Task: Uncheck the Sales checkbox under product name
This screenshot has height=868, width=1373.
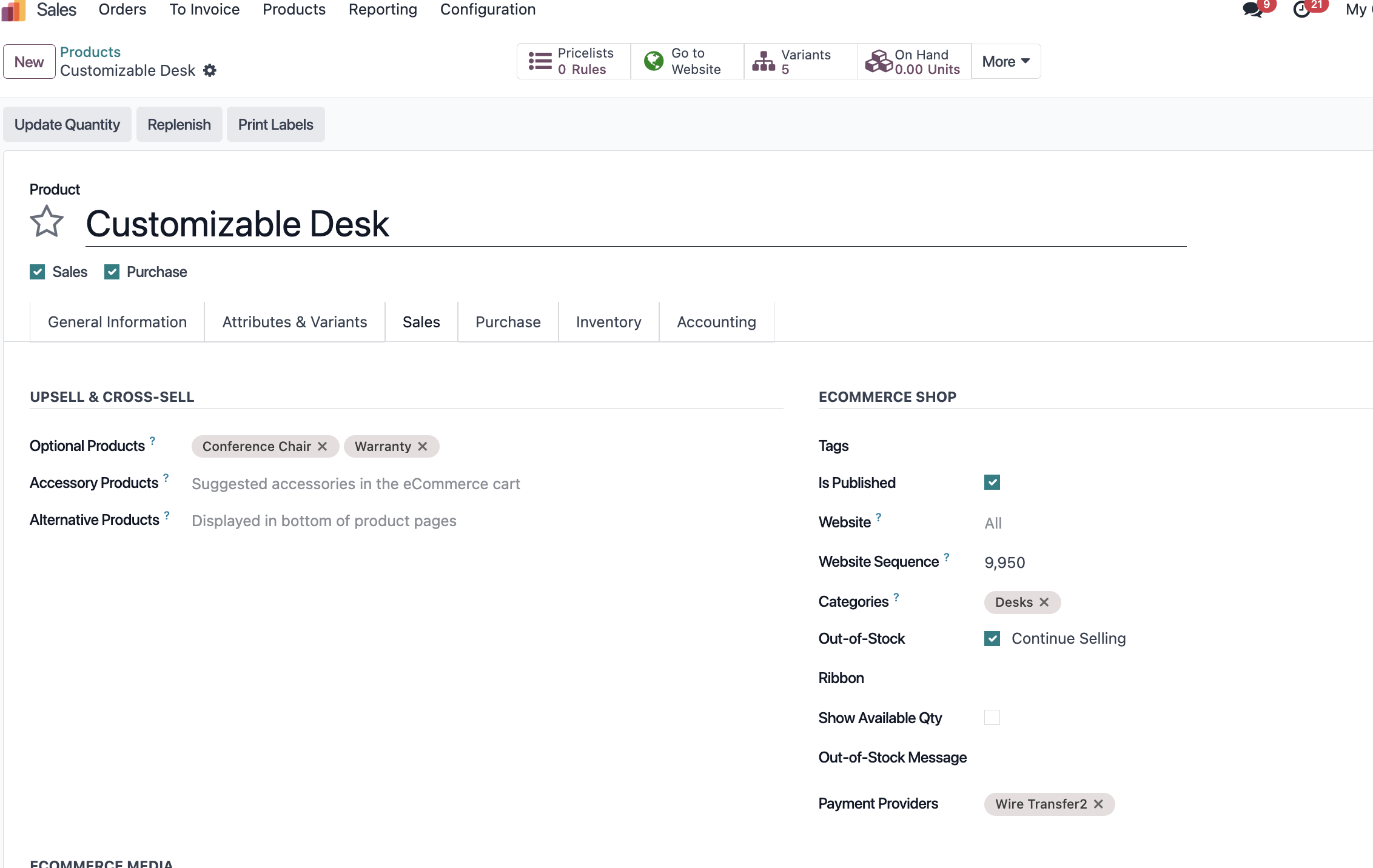Action: click(x=38, y=272)
